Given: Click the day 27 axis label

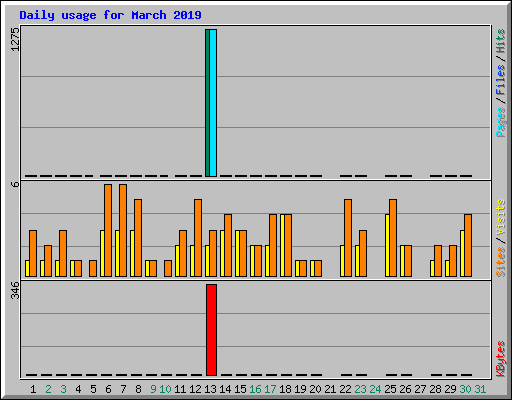Looking at the screenshot, I should tap(420, 389).
